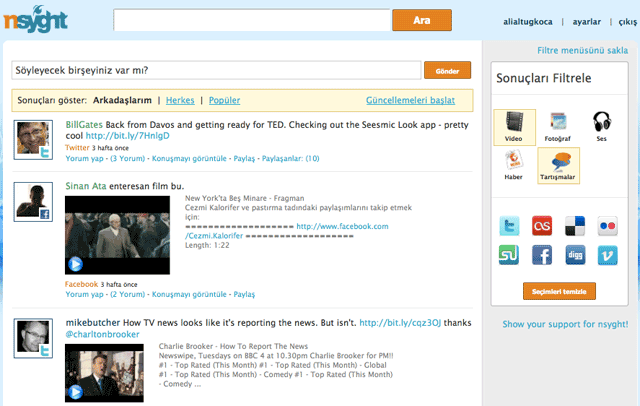Click 'Paylaş' on BillGates post

click(244, 159)
